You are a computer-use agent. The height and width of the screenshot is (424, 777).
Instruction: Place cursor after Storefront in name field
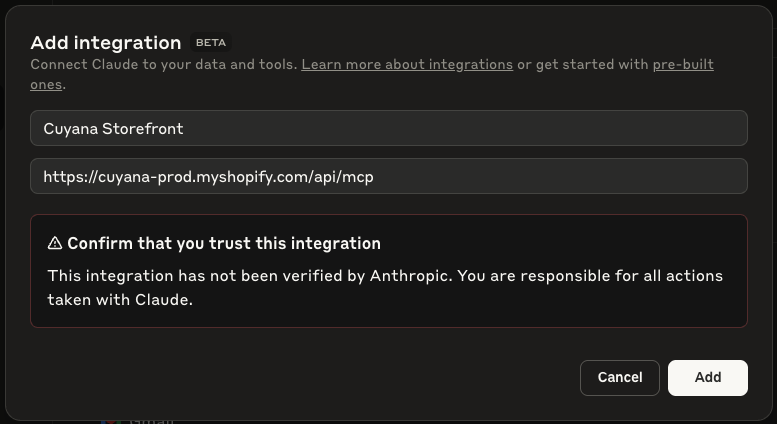click(184, 129)
